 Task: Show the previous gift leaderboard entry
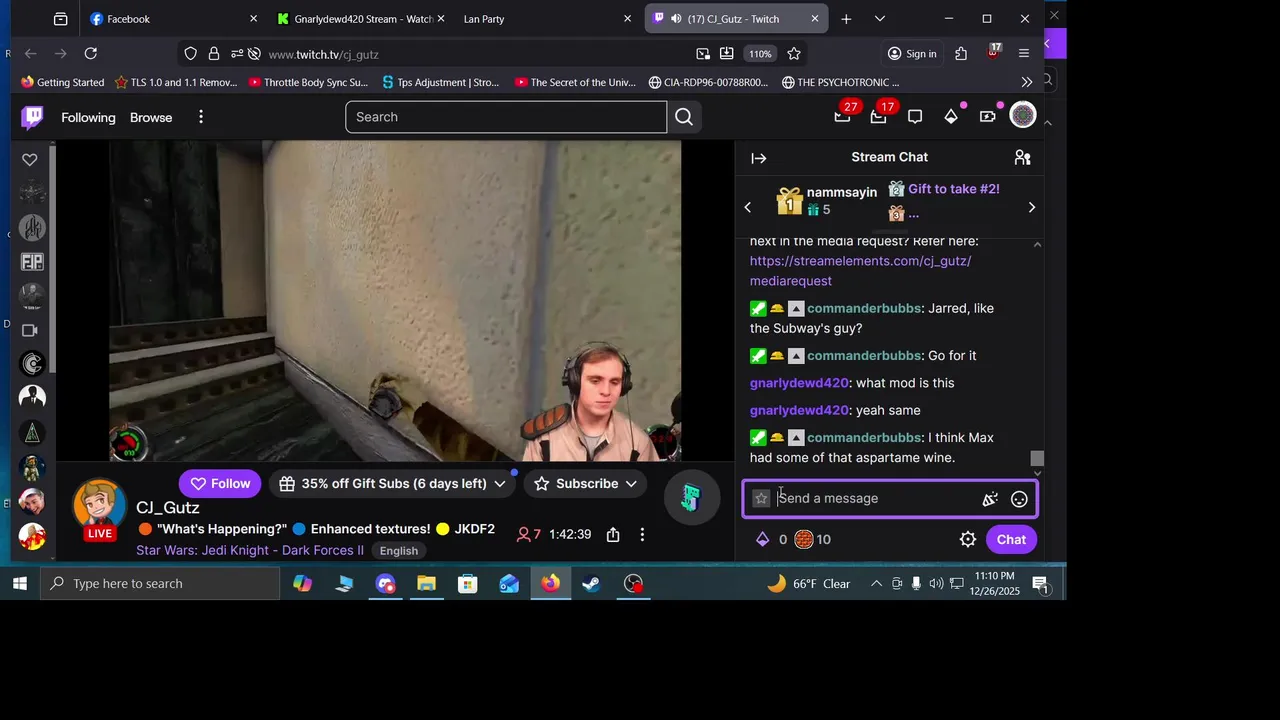(747, 208)
